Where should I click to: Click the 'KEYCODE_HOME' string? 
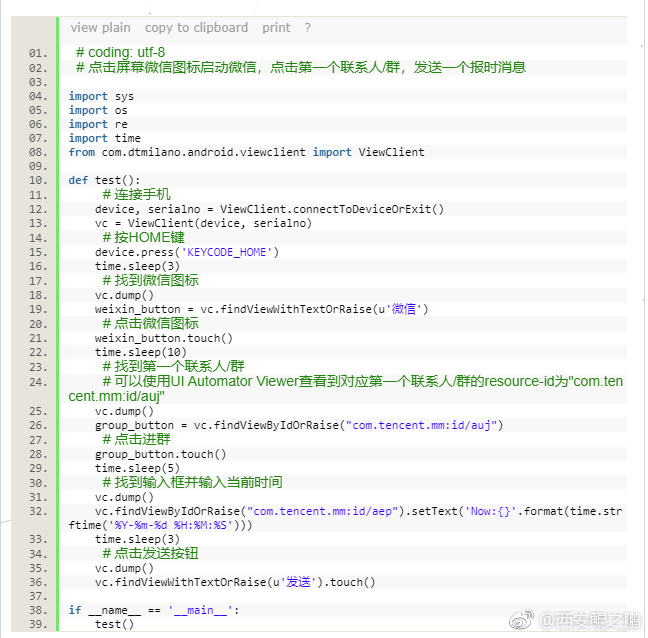tap(226, 252)
